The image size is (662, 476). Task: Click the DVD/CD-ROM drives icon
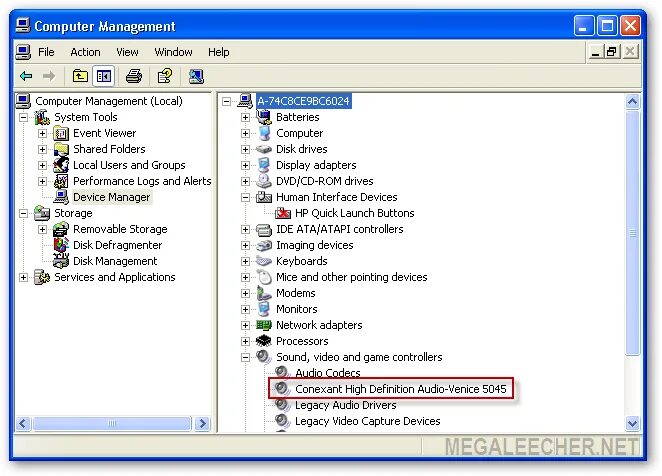264,181
